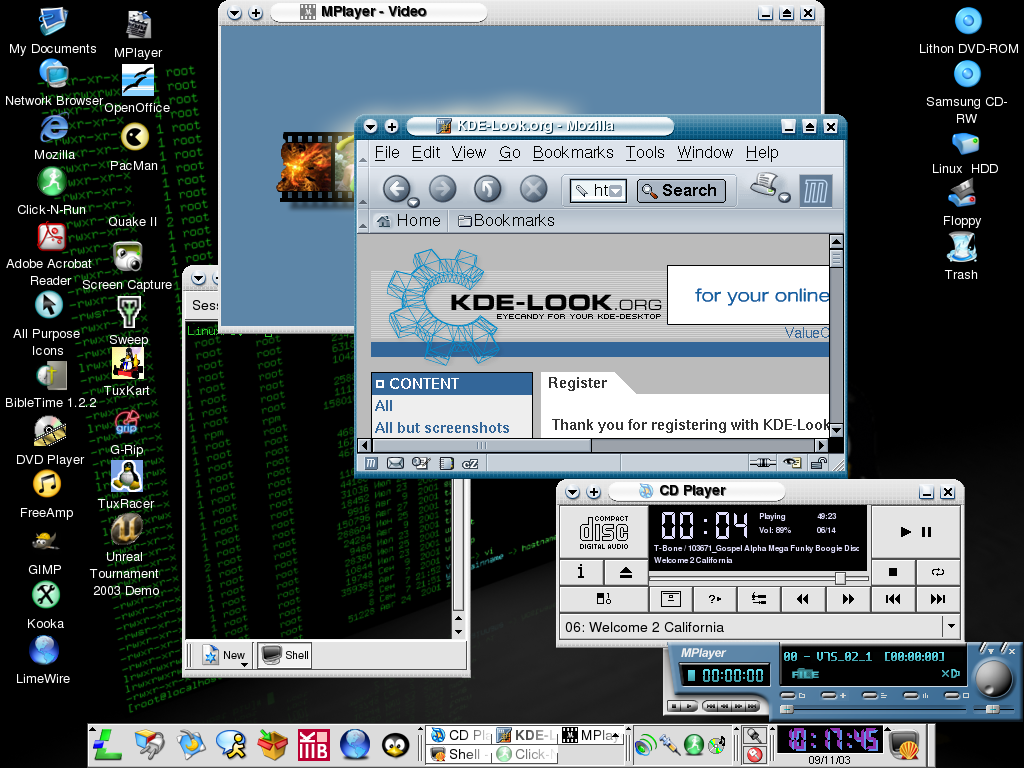Open CDDB dialog in CD Player
The image size is (1024, 768).
tap(671, 599)
